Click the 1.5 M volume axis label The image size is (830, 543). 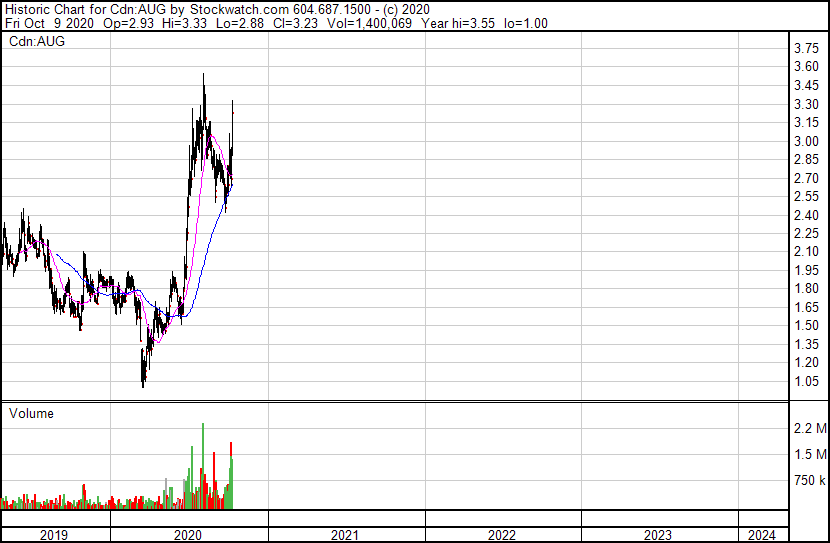(810, 454)
